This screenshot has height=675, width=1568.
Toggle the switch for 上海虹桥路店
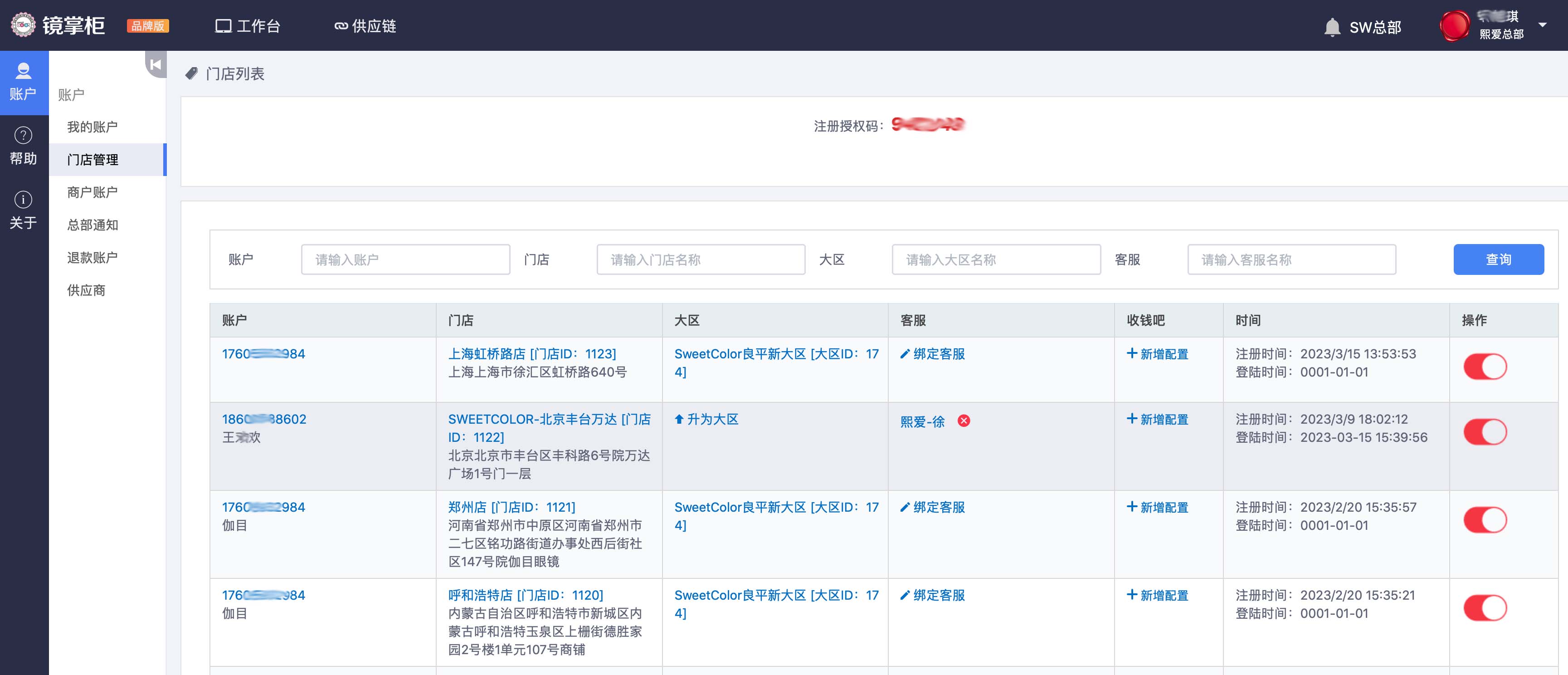tap(1485, 367)
